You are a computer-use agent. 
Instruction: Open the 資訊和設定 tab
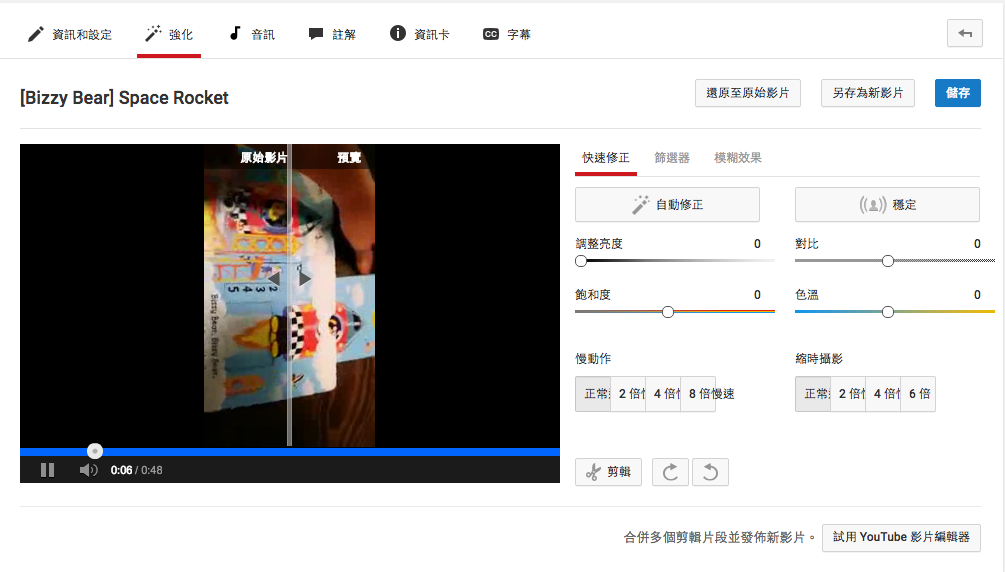point(69,34)
